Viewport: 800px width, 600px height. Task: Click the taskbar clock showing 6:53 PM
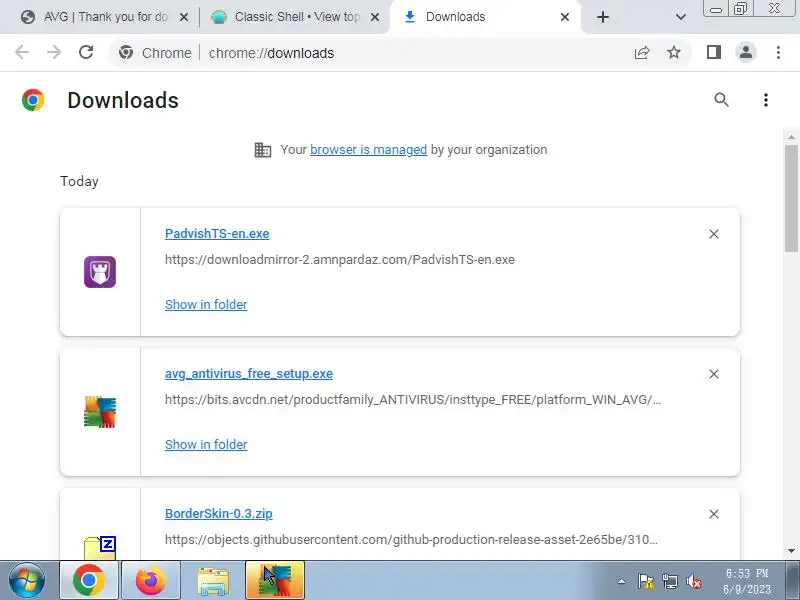(747, 581)
